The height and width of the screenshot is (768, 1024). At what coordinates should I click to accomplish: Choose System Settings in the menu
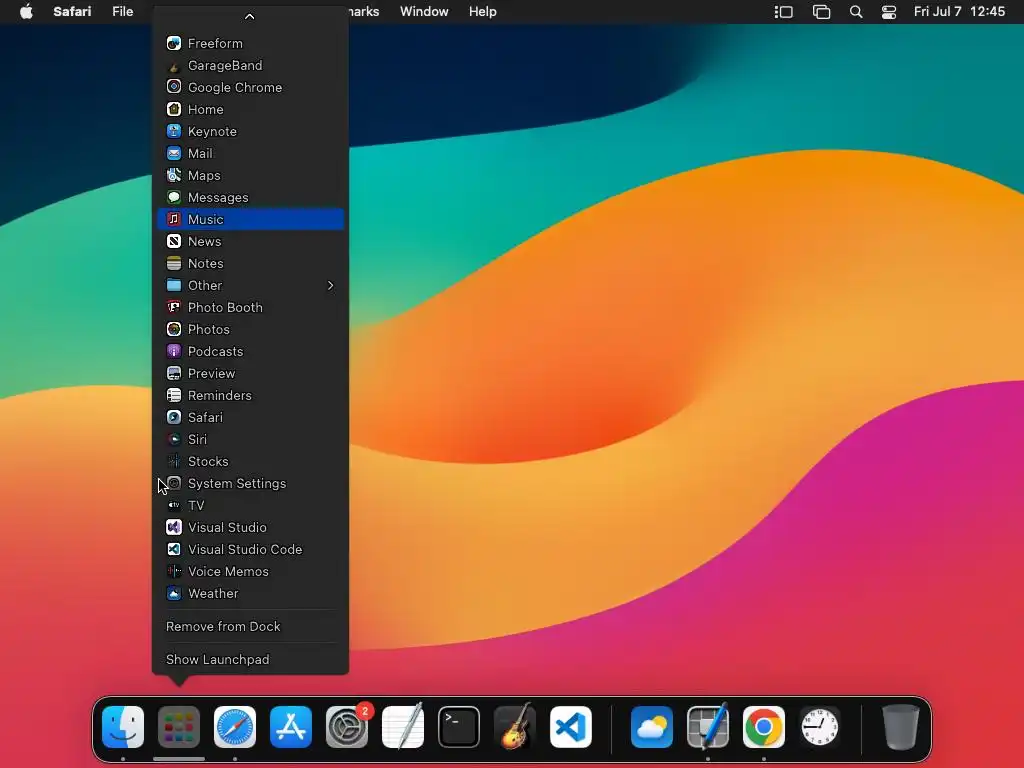click(x=250, y=483)
